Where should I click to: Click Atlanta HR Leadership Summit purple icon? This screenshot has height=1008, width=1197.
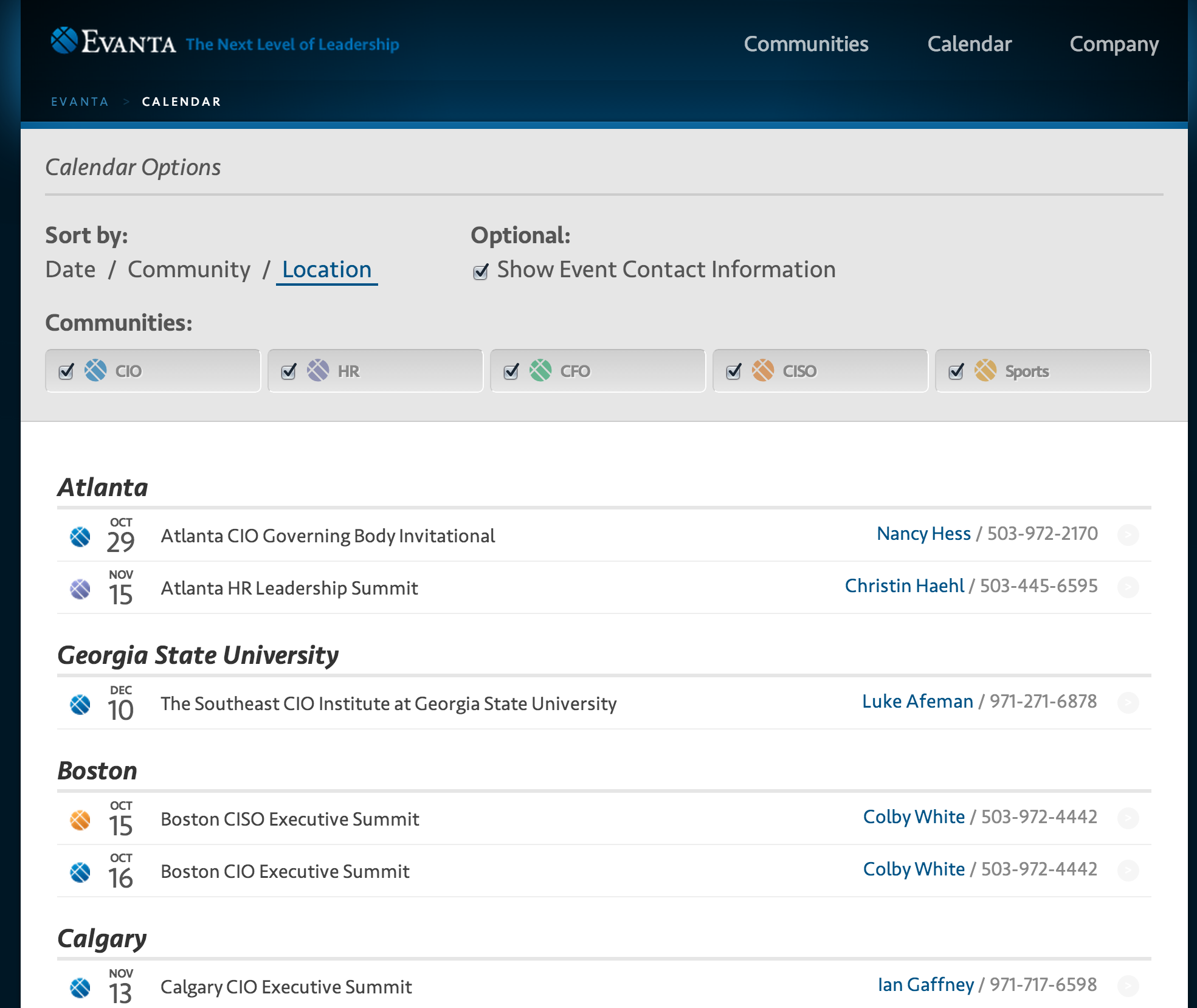pos(80,589)
